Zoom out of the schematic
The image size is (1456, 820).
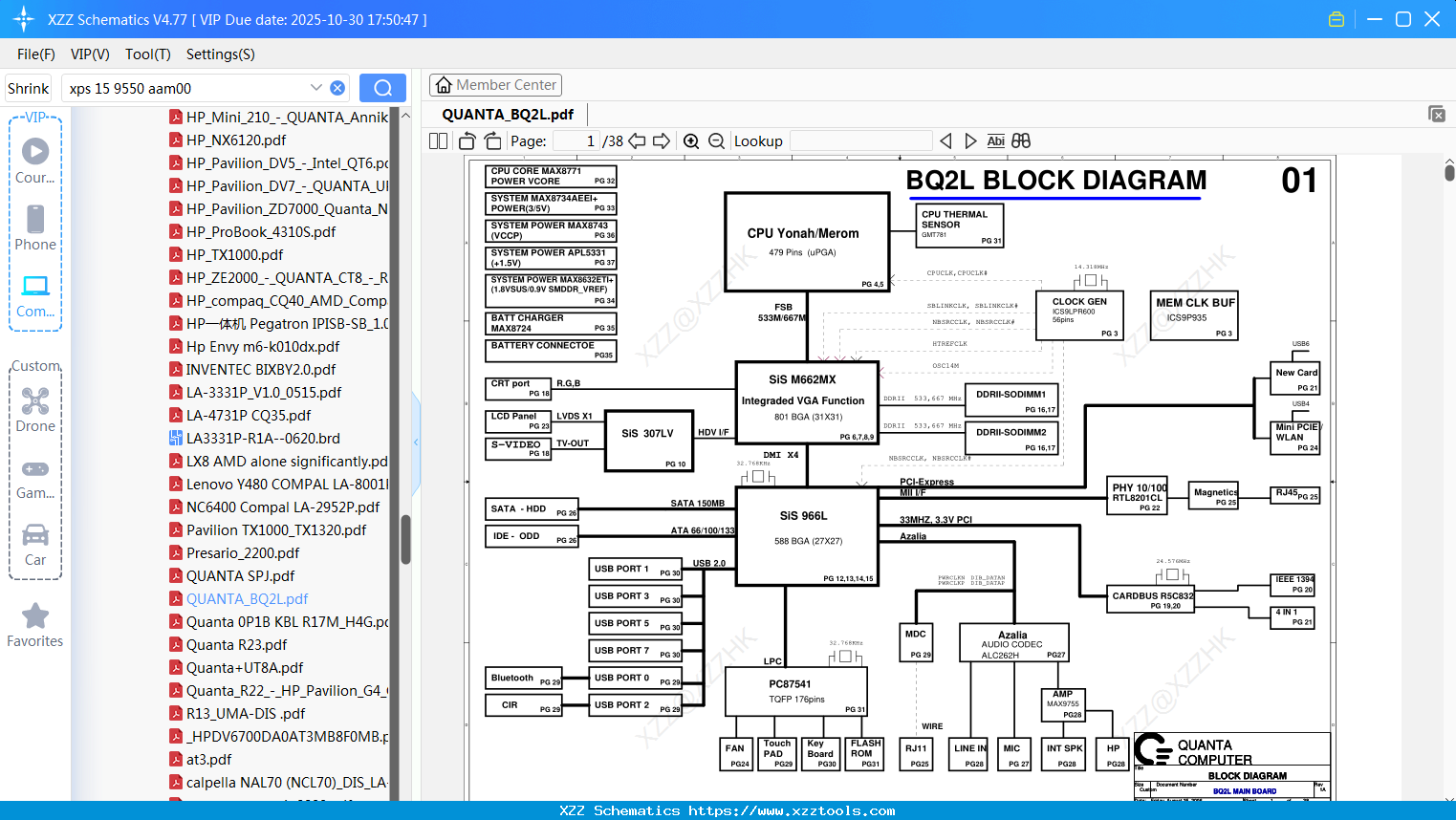[717, 140]
